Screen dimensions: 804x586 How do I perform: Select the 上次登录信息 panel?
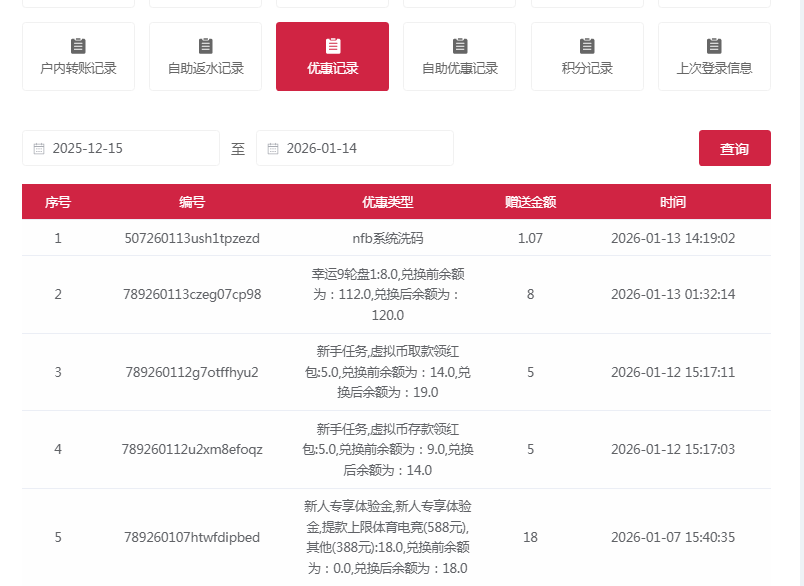pos(713,56)
